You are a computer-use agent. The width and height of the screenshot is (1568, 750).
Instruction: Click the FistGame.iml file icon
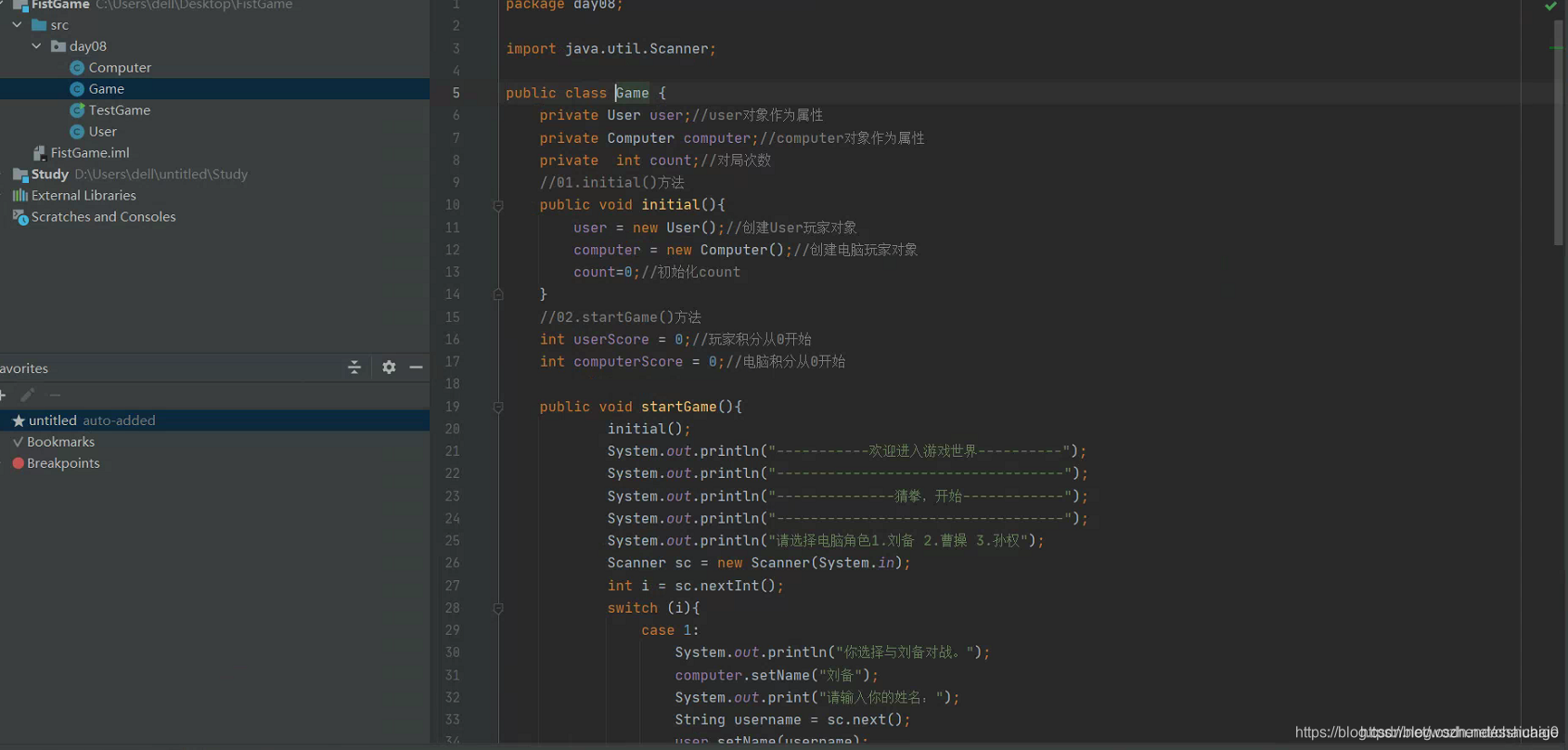click(x=39, y=153)
